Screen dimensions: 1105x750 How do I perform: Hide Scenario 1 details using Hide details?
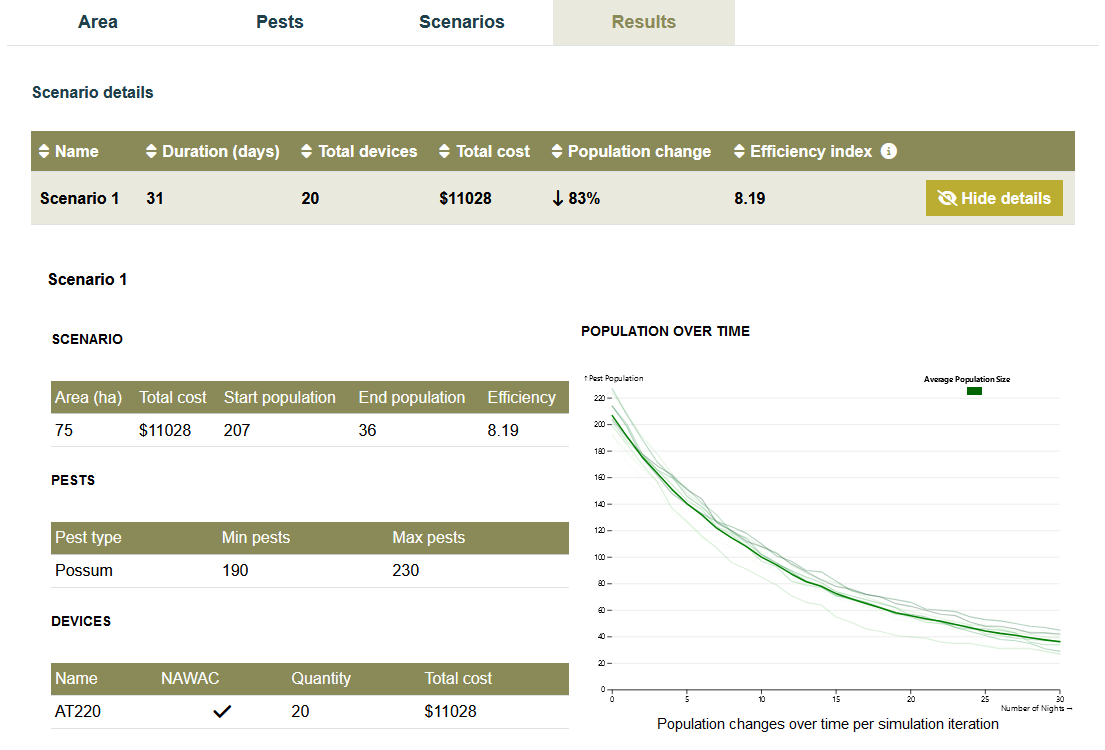point(994,198)
